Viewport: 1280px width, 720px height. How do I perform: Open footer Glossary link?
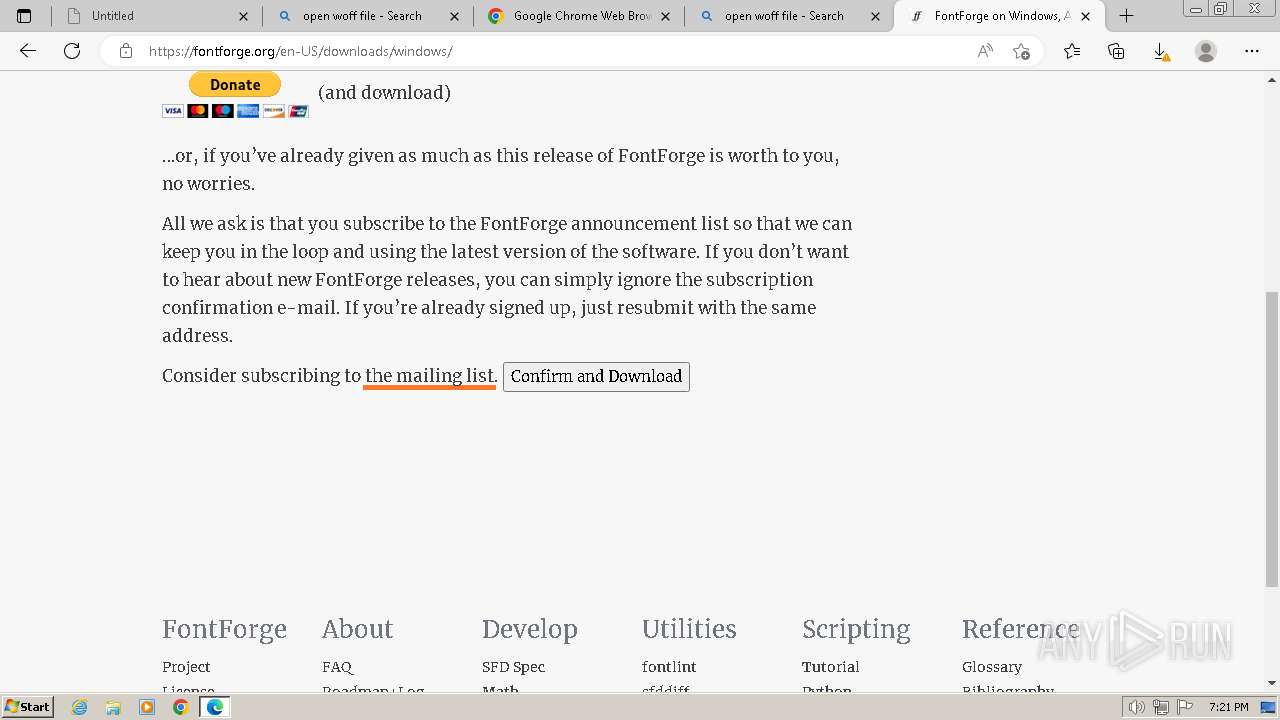[992, 667]
